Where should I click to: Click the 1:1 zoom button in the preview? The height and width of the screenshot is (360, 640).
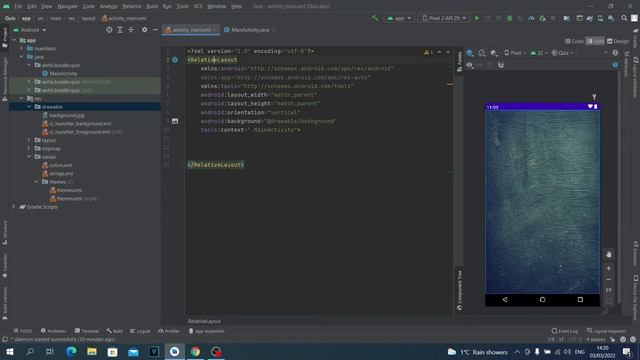tap(609, 290)
